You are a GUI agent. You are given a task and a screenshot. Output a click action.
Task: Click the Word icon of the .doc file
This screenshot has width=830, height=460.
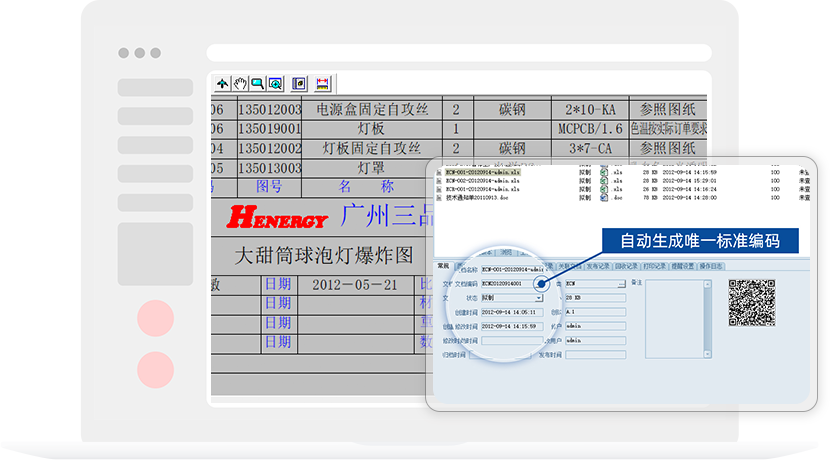[x=605, y=197]
